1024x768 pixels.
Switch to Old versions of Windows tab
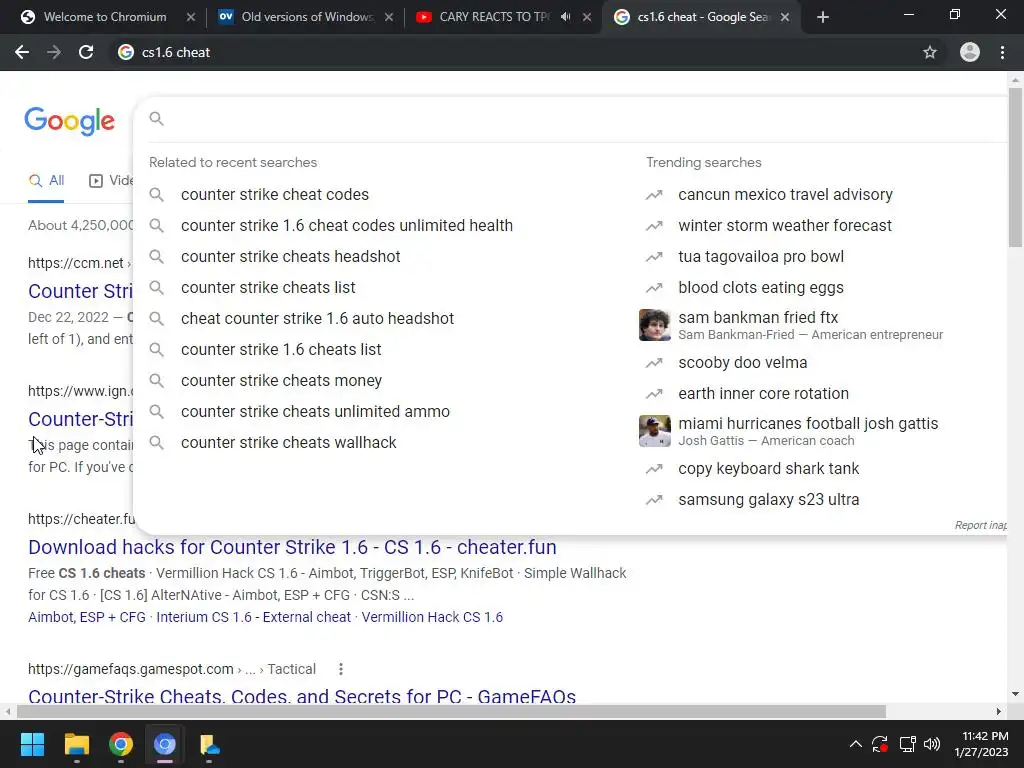307,17
